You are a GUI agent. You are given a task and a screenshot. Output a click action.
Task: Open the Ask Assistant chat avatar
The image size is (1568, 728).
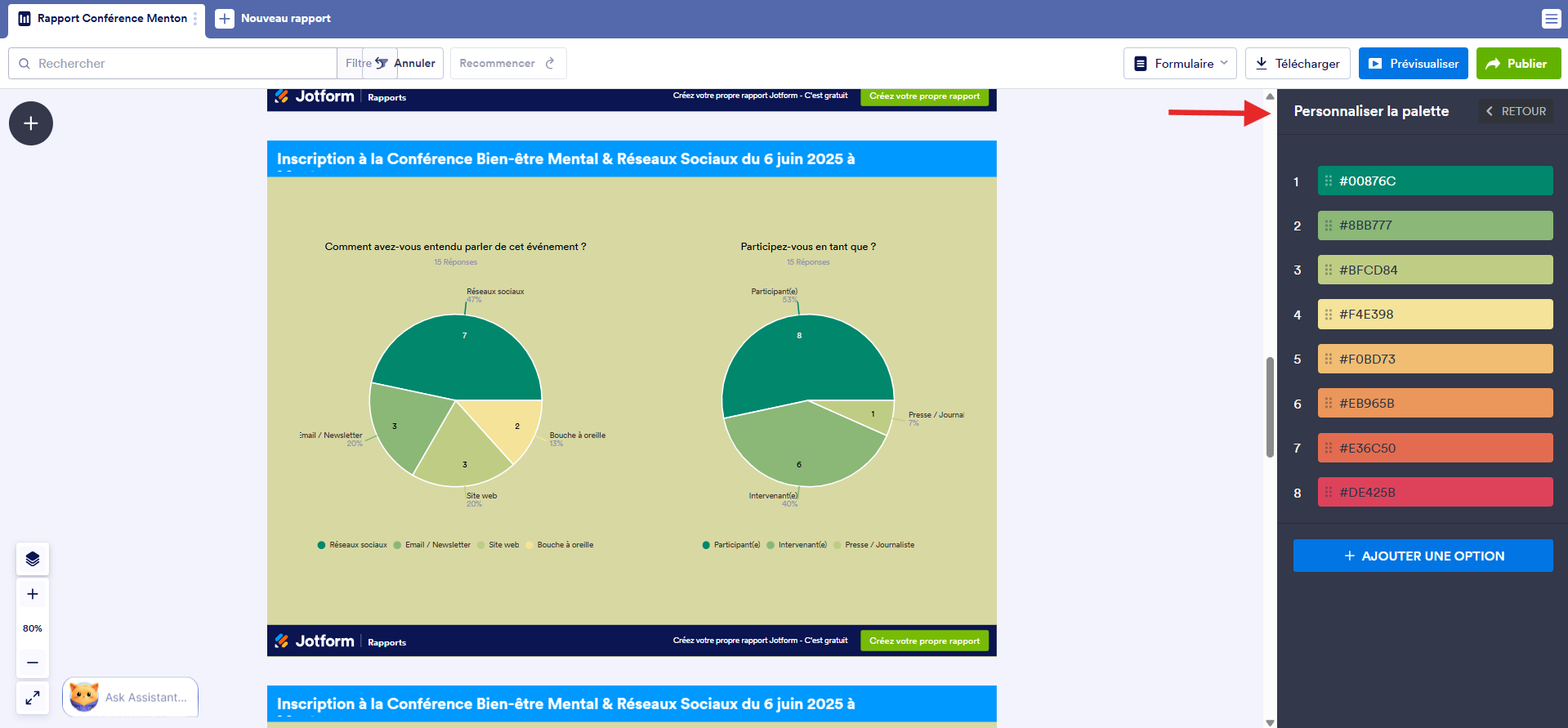pos(84,697)
